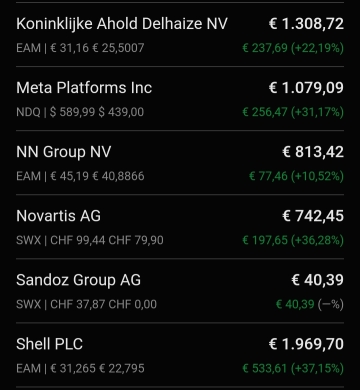The width and height of the screenshot is (360, 390).
Task: Click Ahold gain € 237,69 (+22,19%)
Action: [x=293, y=48]
